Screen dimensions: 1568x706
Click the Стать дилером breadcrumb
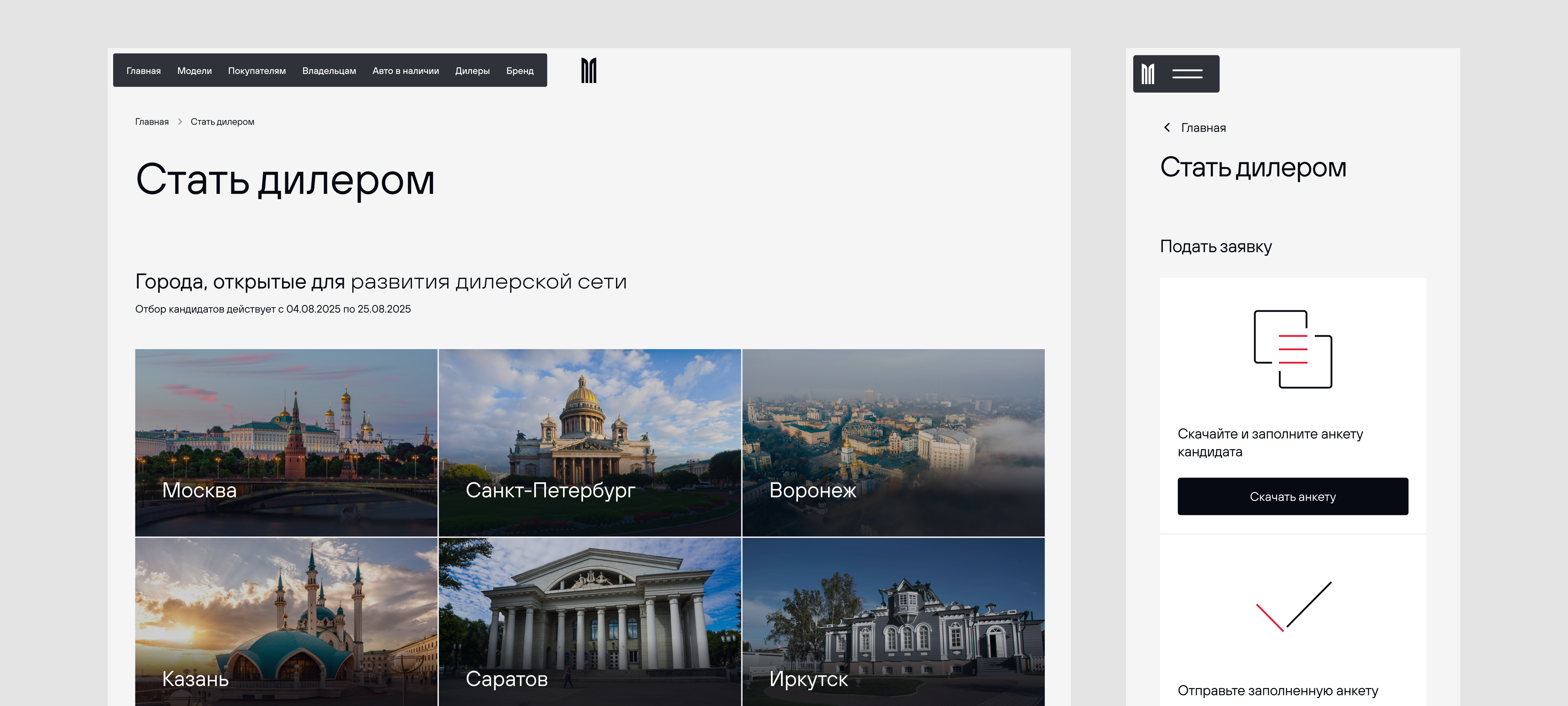[x=222, y=122]
